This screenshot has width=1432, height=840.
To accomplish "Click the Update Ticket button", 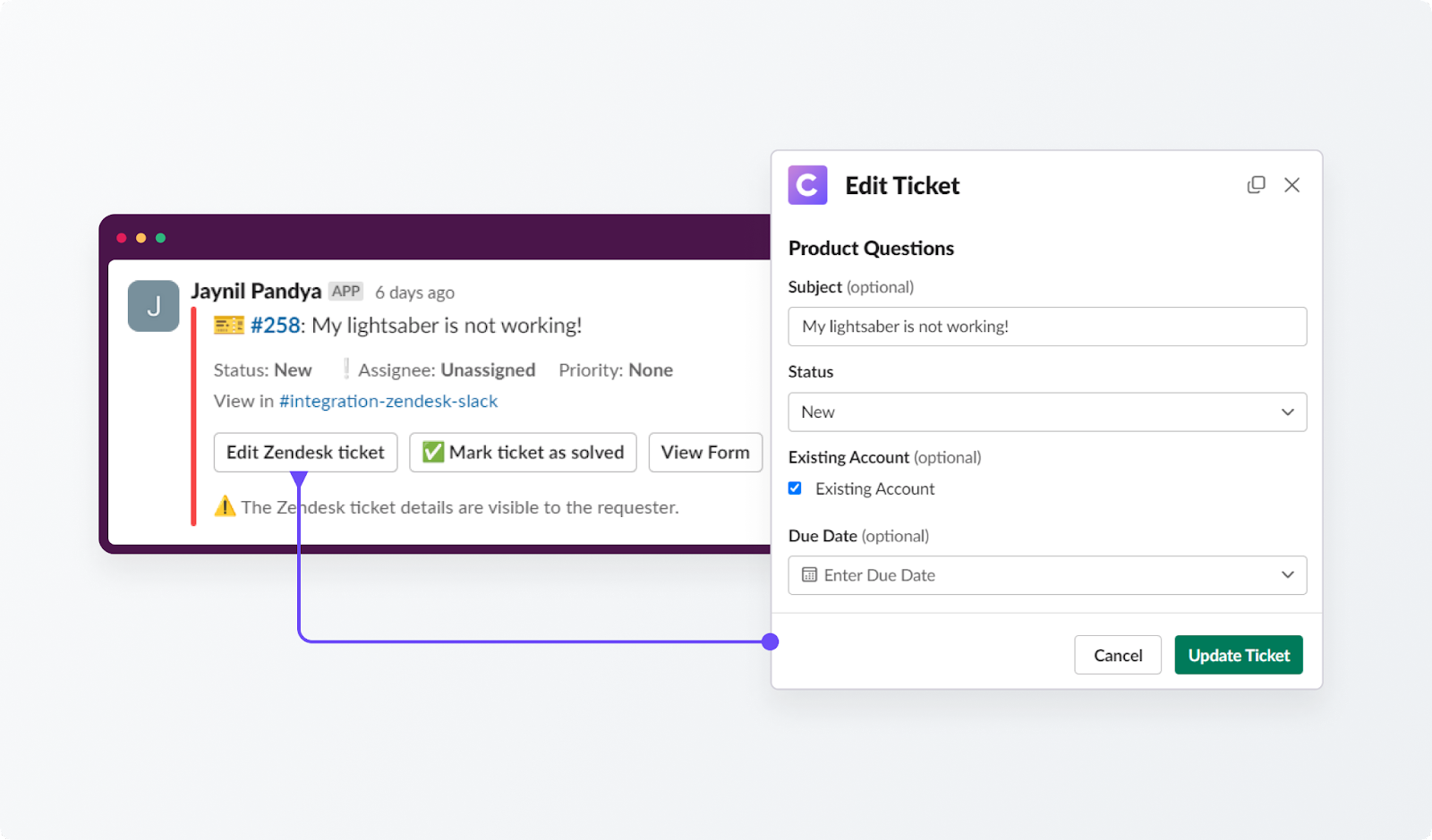I will (x=1239, y=655).
